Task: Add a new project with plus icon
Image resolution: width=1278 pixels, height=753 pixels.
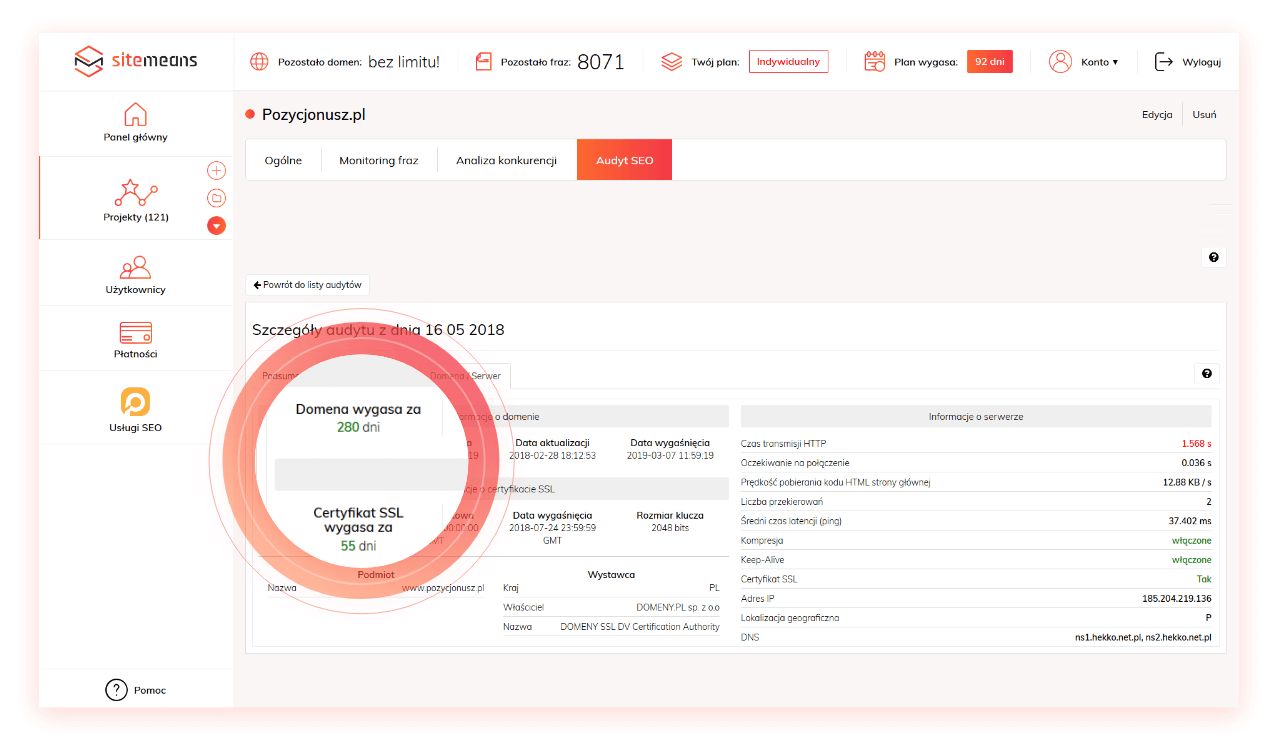Action: [x=216, y=170]
